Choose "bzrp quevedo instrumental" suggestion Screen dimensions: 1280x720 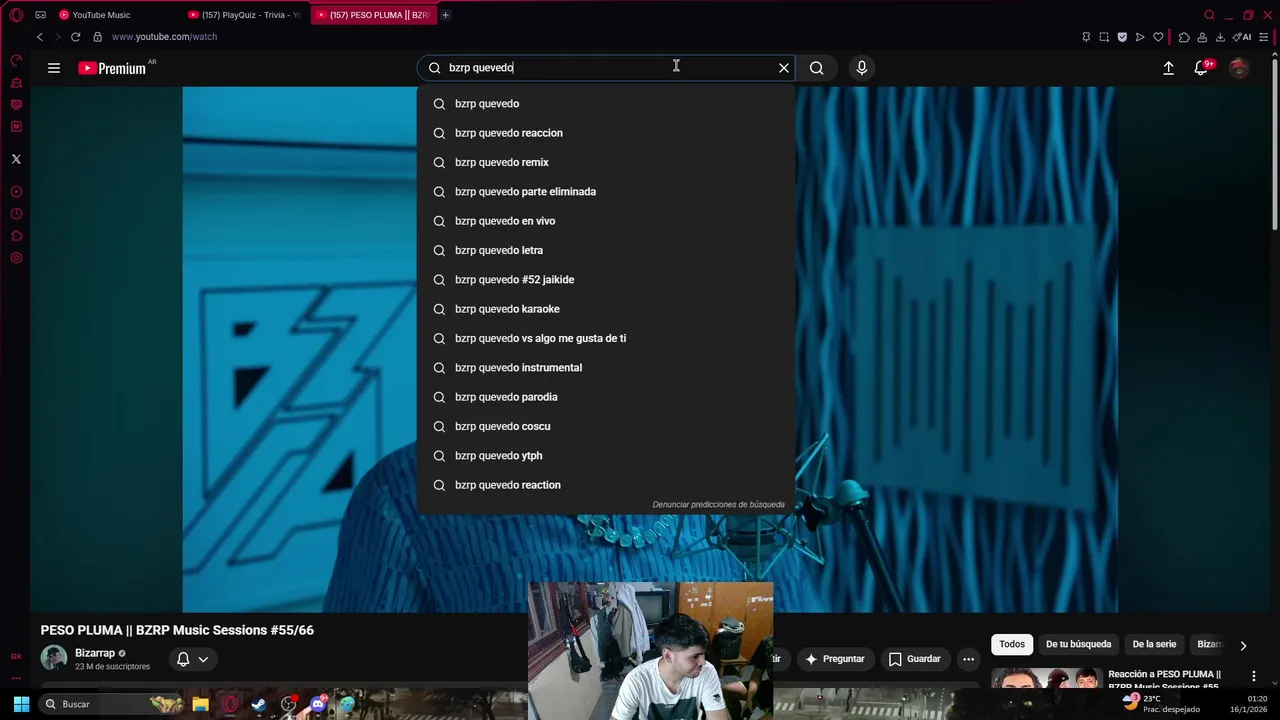point(606,367)
